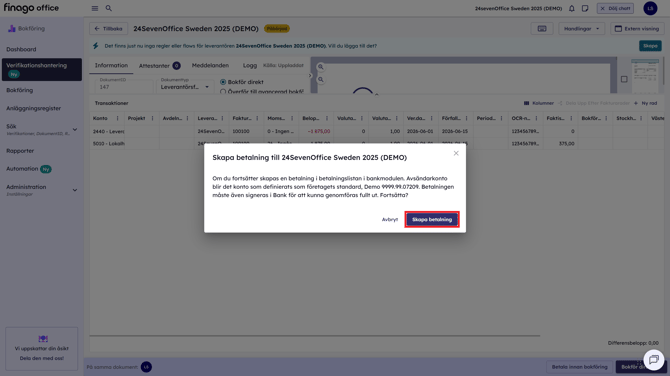Open Period column options menu
670x376 pixels.
pos(502,118)
